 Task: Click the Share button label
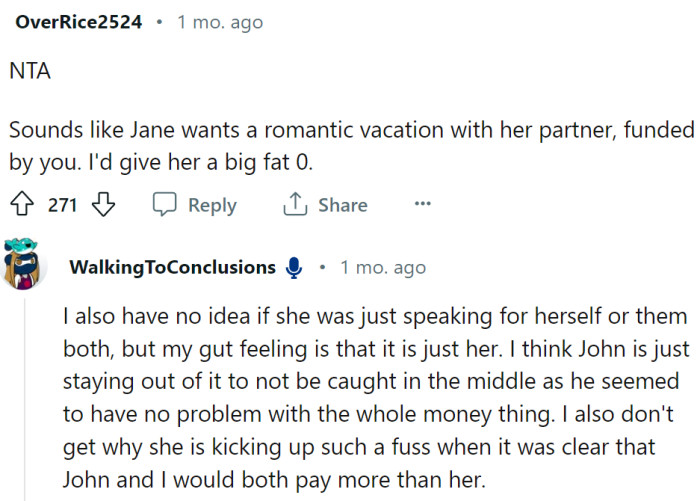coord(342,205)
